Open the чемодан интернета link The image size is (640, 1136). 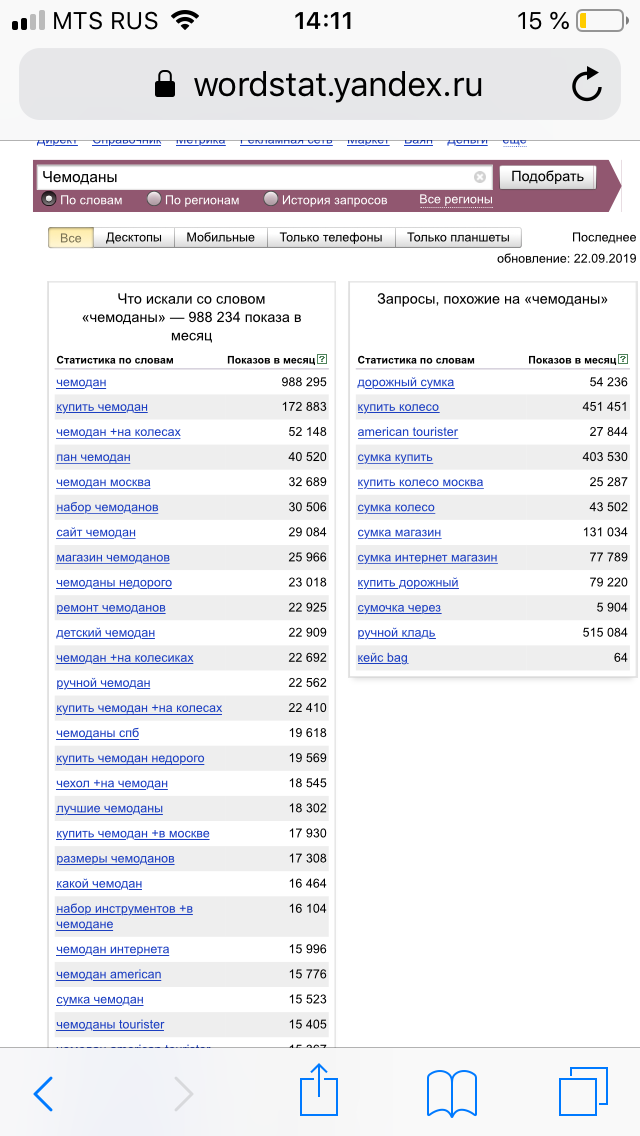(x=112, y=949)
